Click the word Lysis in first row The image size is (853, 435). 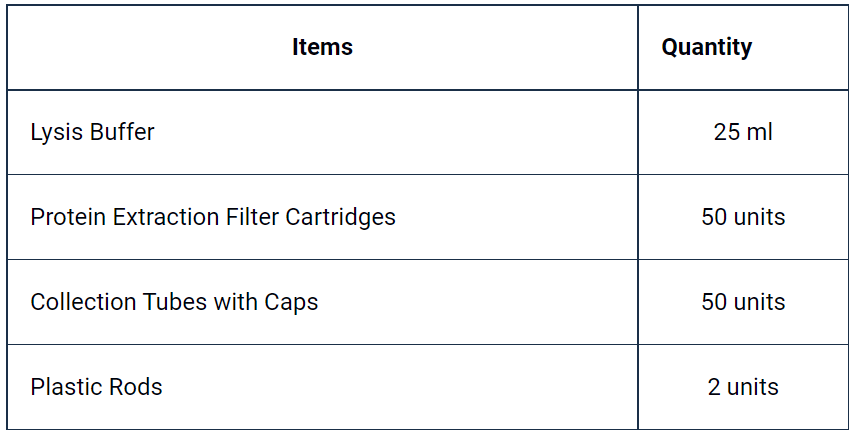click(57, 133)
